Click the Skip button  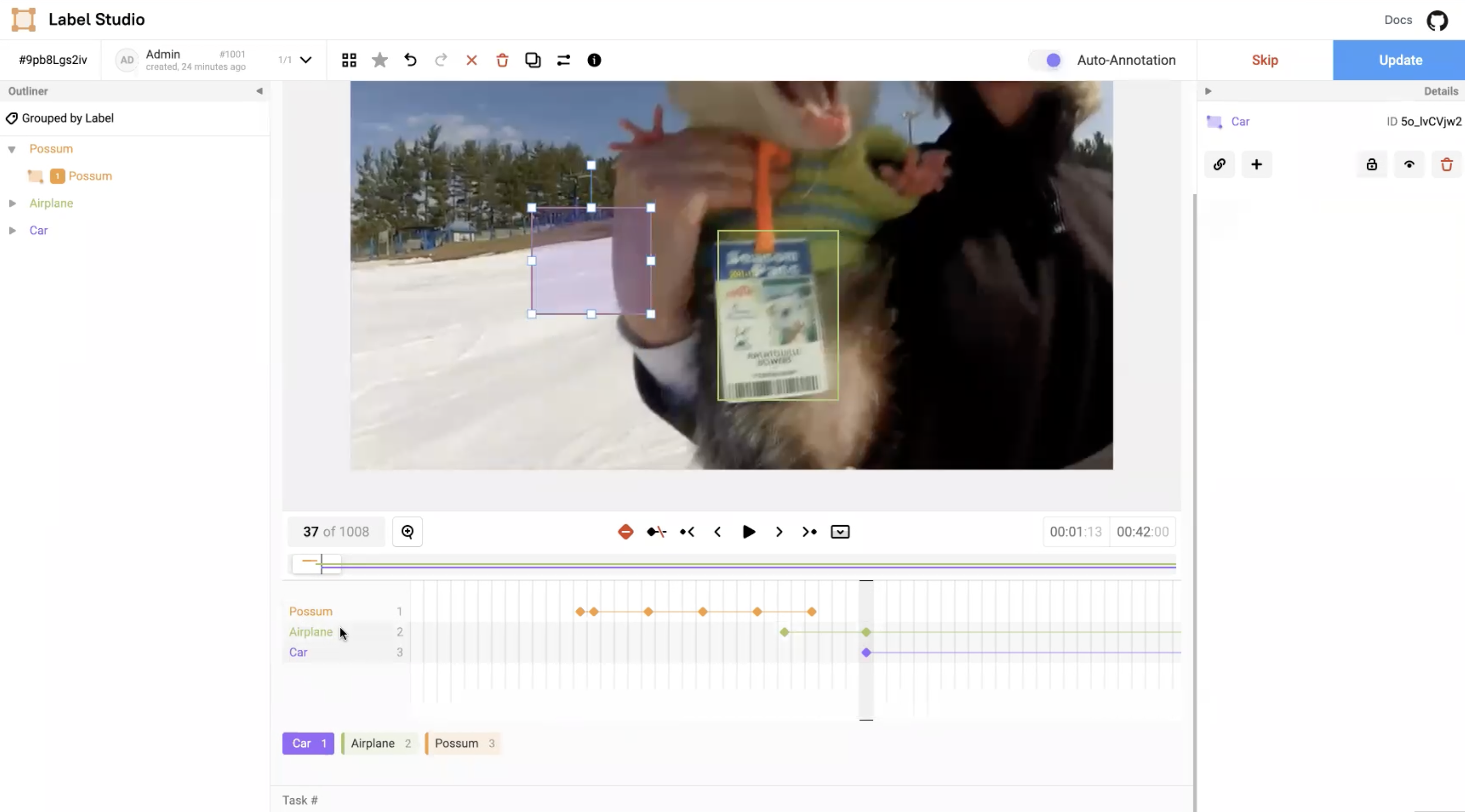[1264, 60]
